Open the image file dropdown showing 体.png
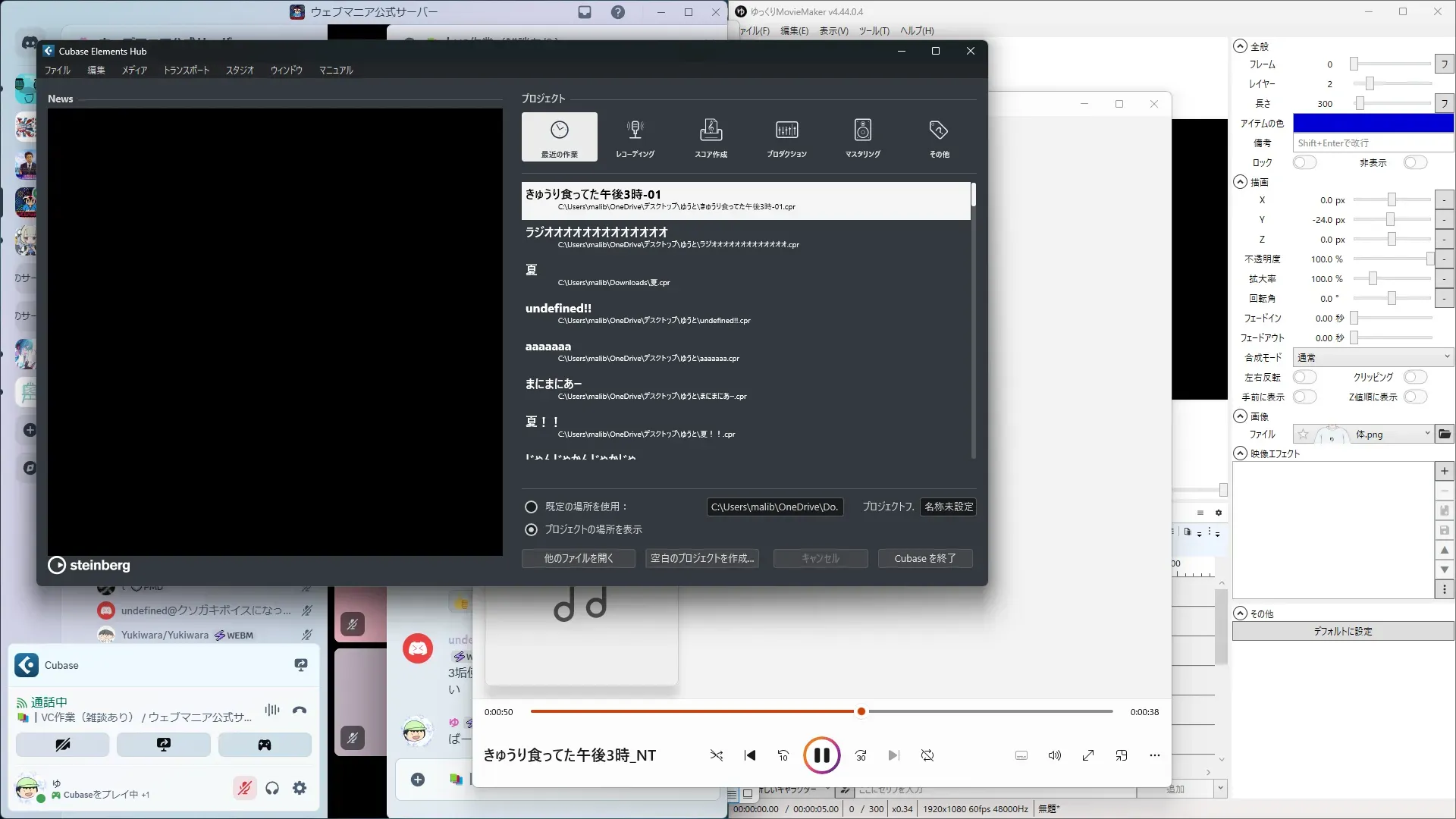 [x=1373, y=435]
